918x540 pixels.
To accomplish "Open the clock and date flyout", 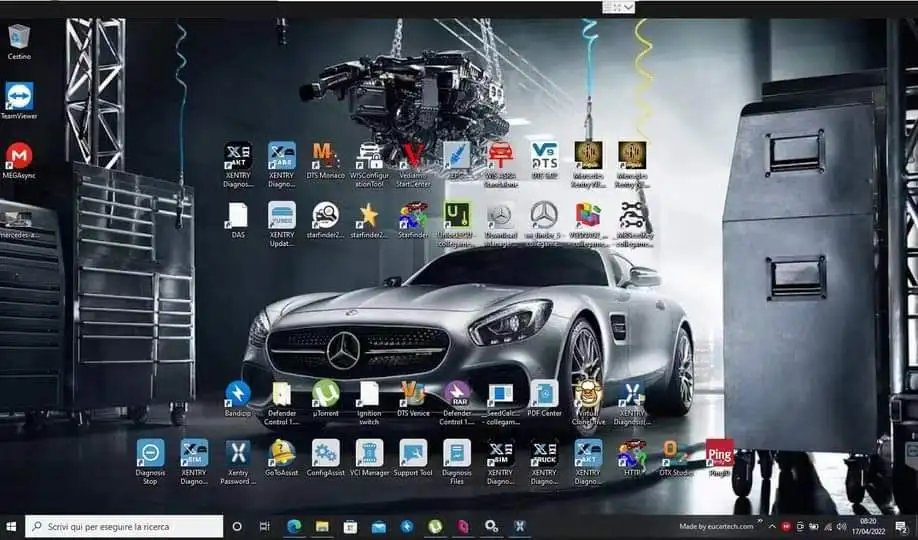I will click(x=869, y=526).
